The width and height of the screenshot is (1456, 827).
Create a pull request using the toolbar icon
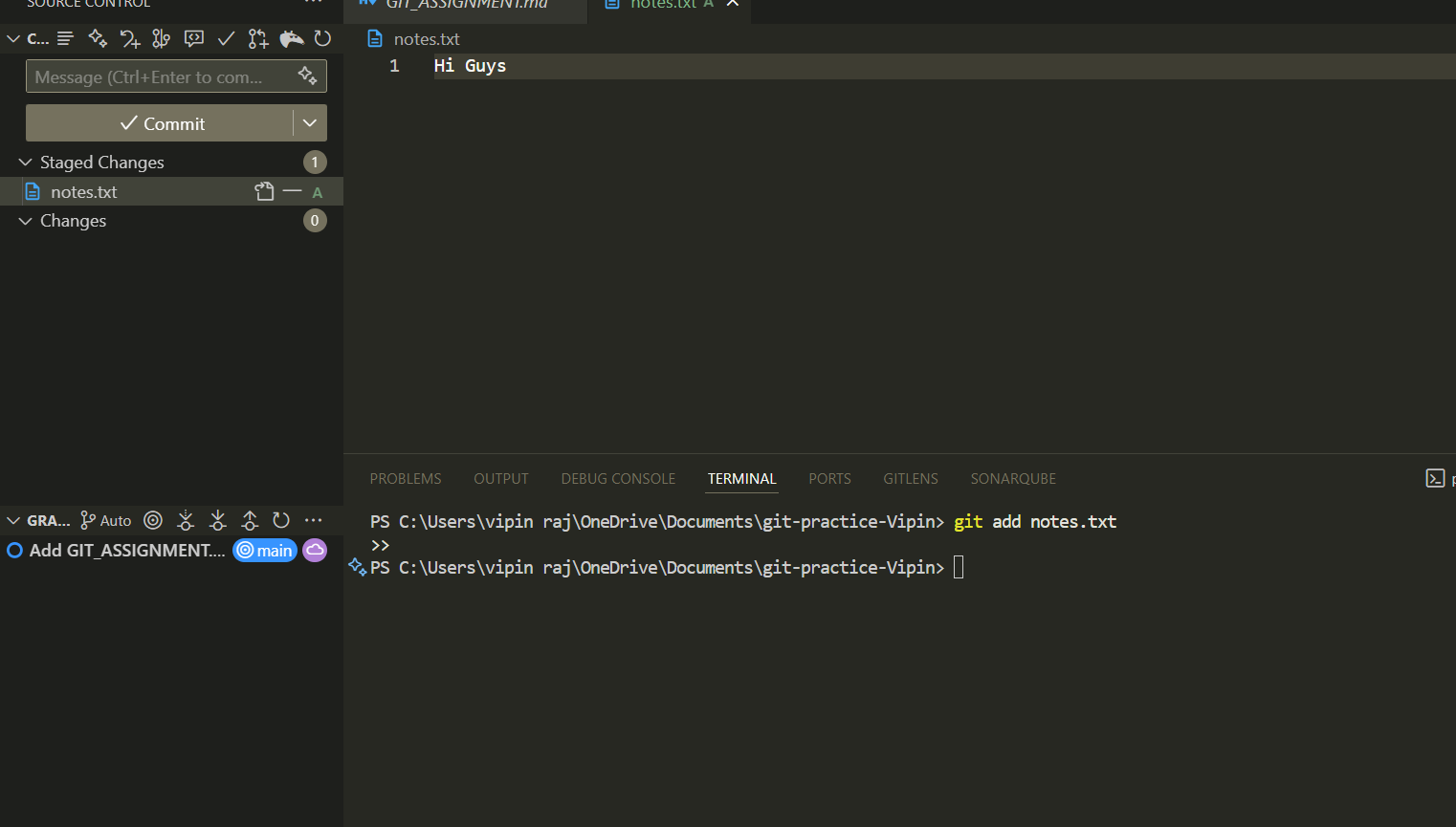[x=257, y=38]
